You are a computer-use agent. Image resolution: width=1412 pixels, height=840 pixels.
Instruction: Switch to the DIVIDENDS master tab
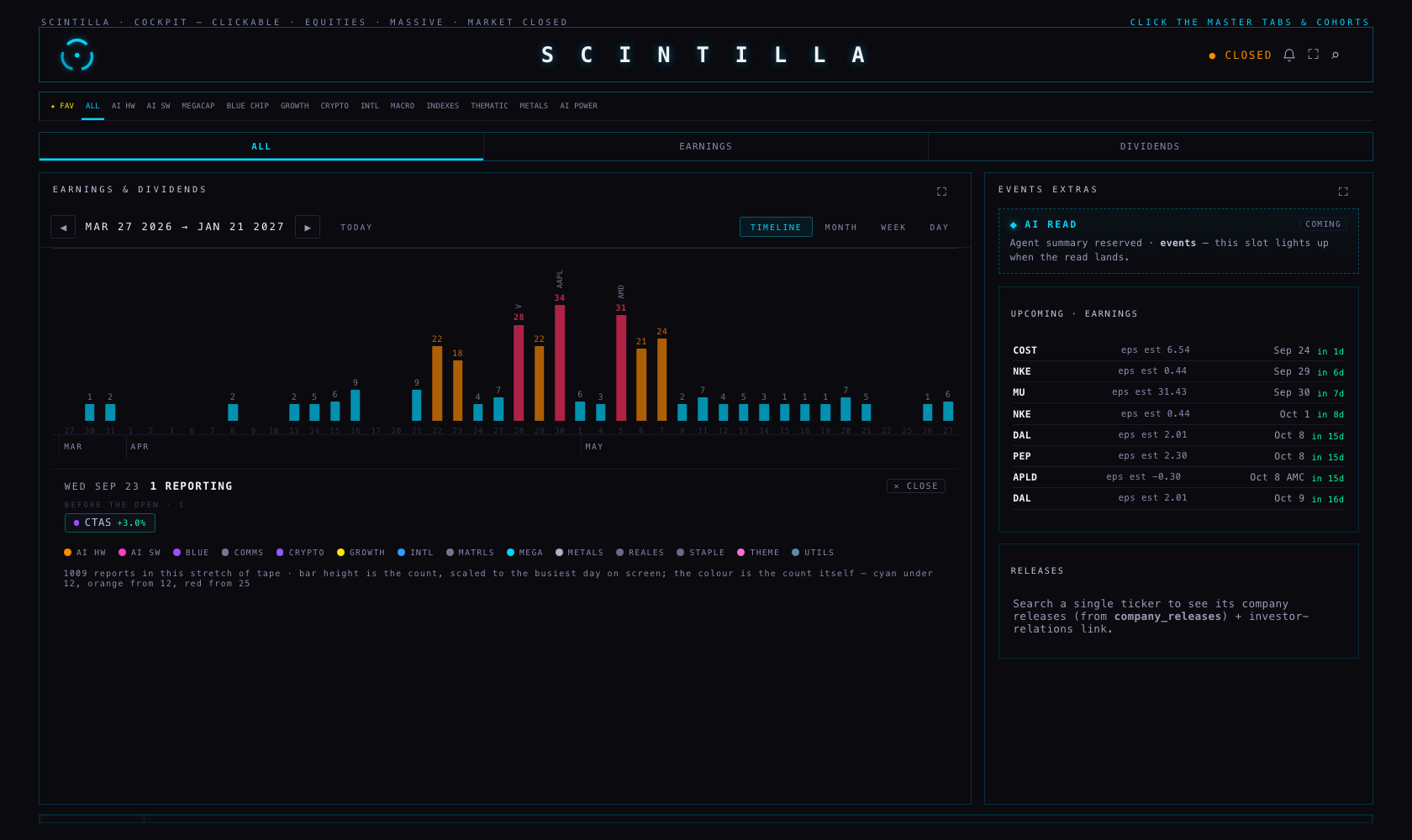[x=1150, y=146]
